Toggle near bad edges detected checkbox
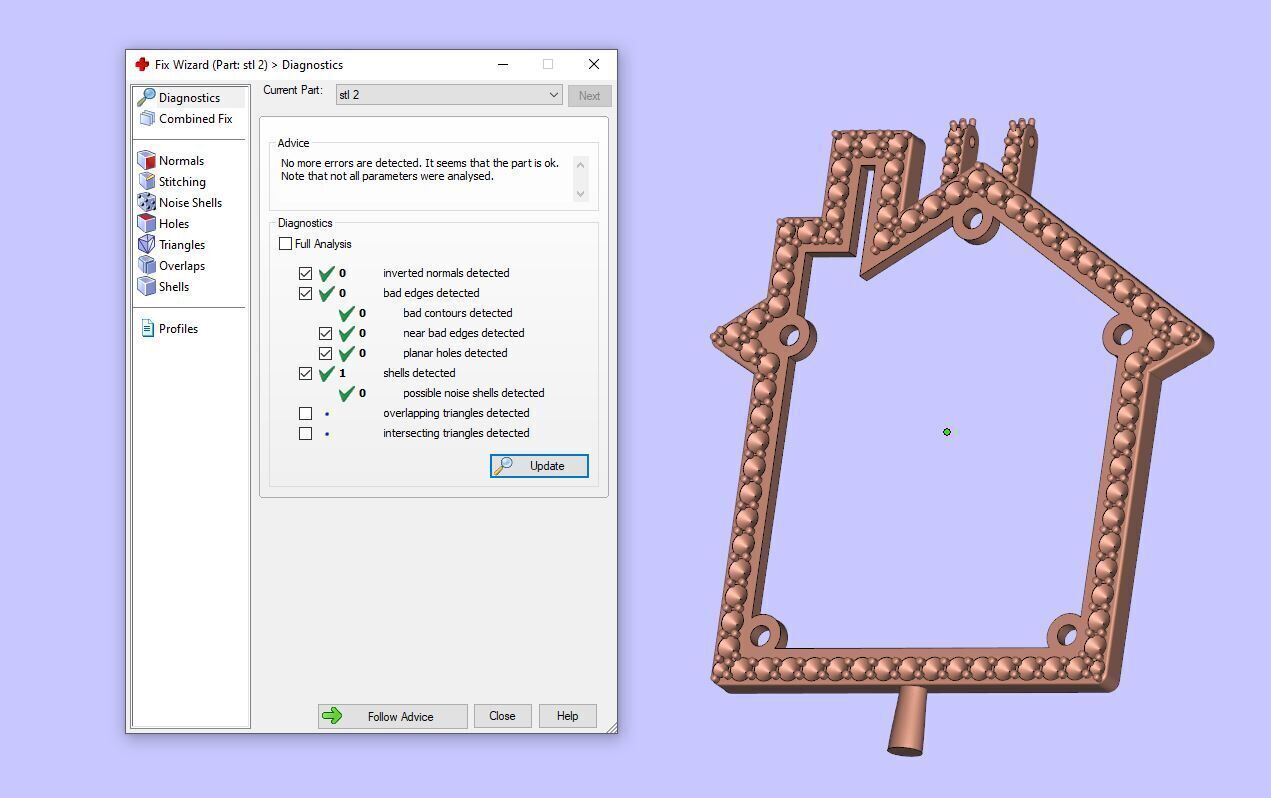This screenshot has height=798, width=1271. tap(326, 333)
